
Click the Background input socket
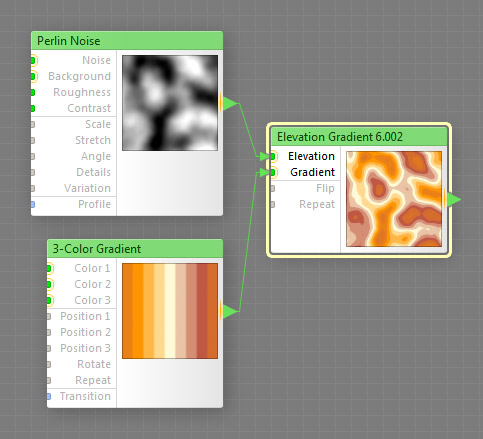(33, 76)
